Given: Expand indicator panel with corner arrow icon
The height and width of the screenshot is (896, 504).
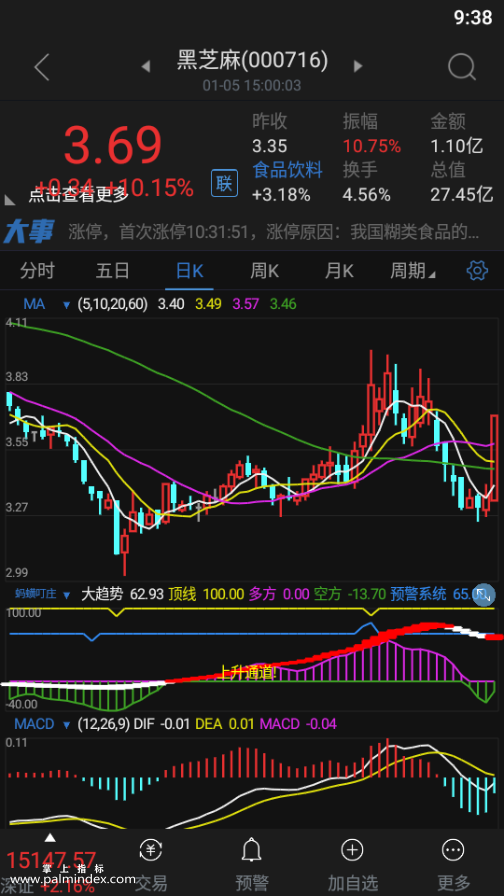Looking at the screenshot, I should 485,594.
